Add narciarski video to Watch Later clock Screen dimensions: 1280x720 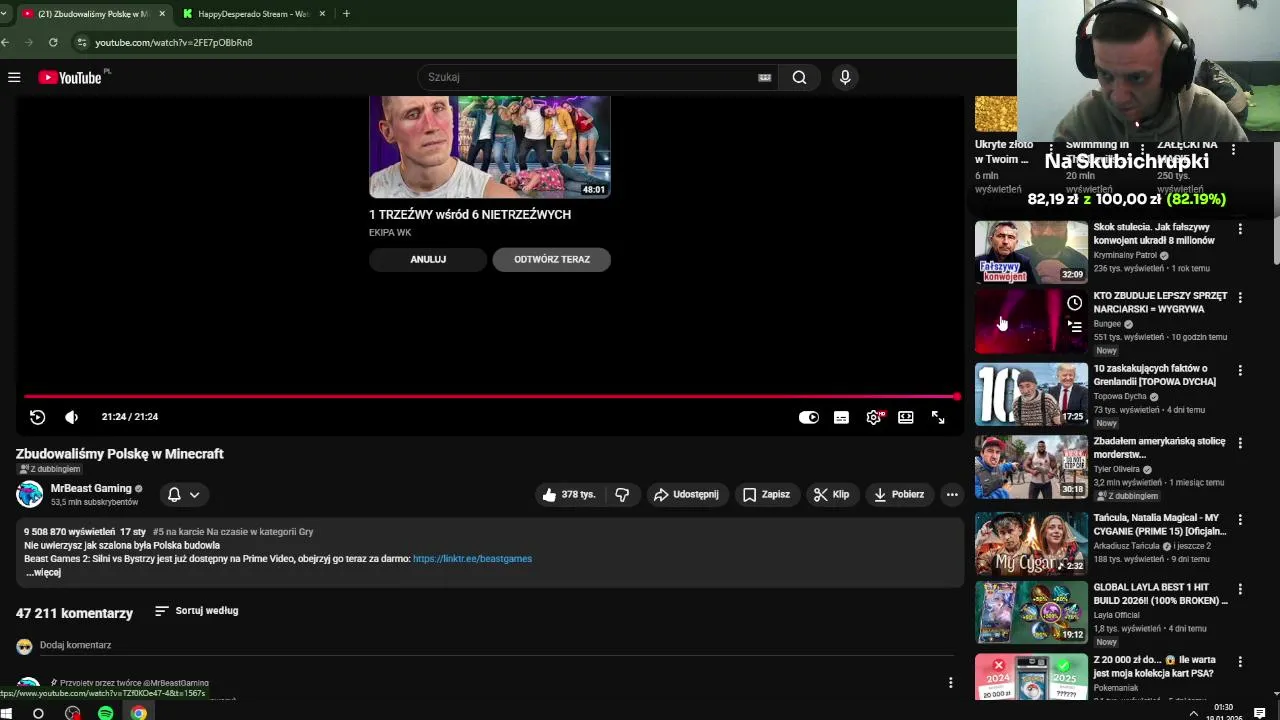tap(1074, 303)
